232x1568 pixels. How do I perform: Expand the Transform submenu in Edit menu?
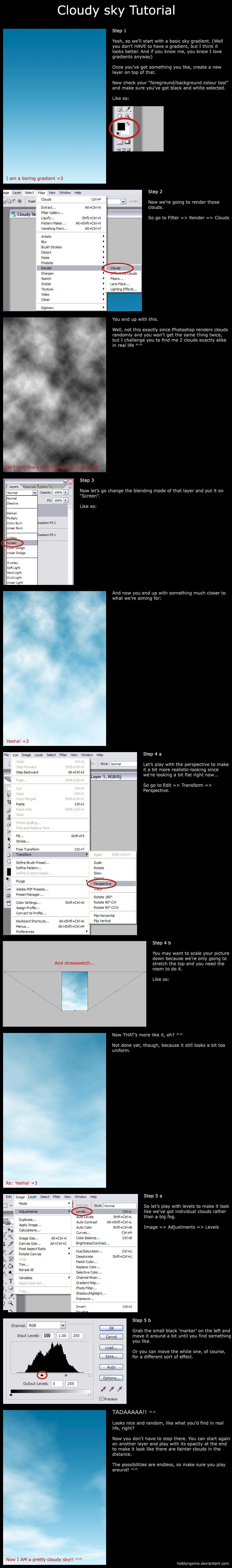click(x=51, y=855)
